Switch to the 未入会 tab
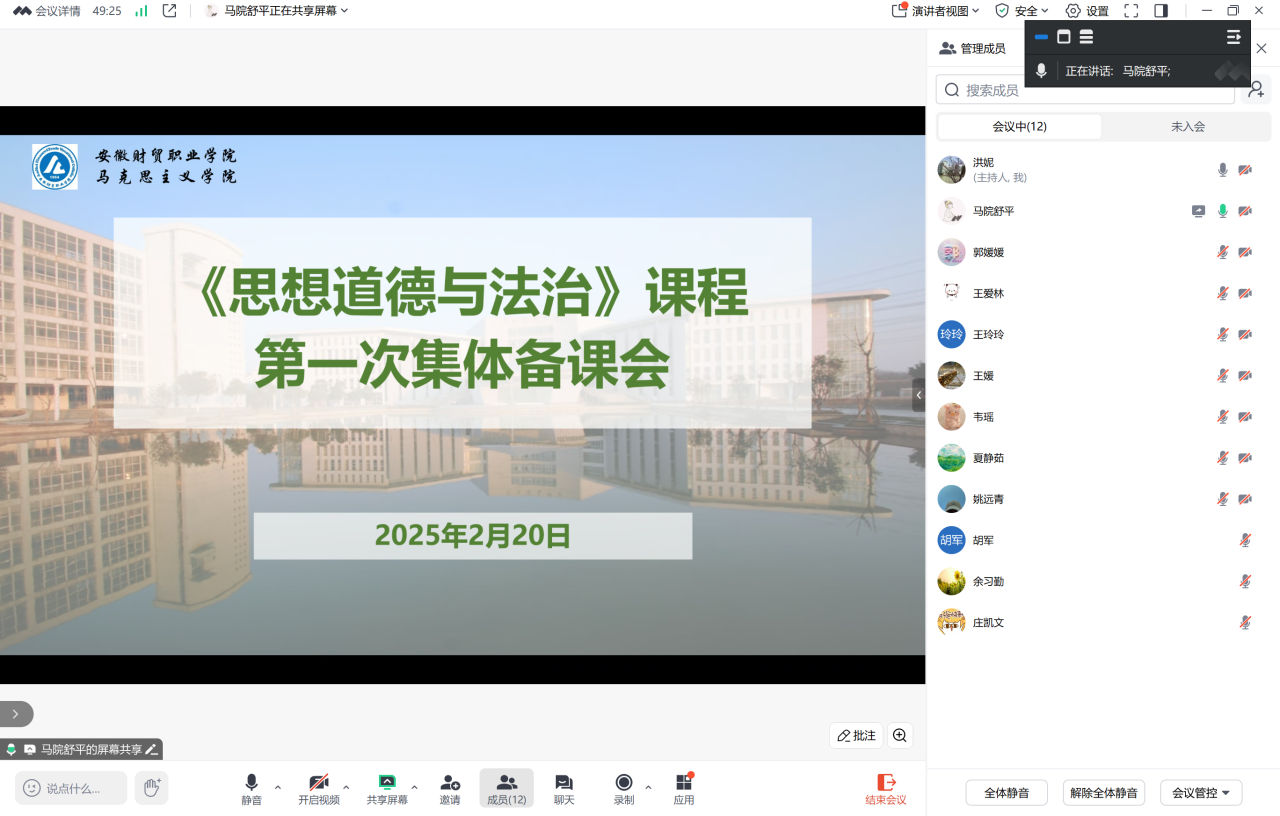The image size is (1280, 816). [x=1188, y=127]
